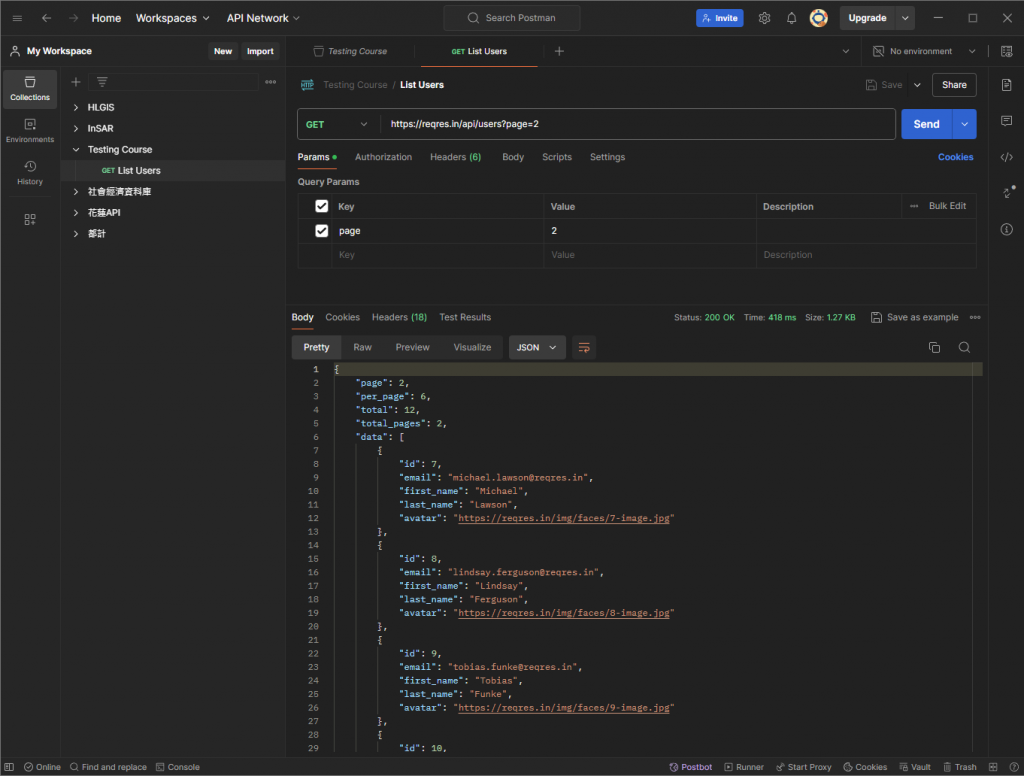Uncheck the page parameter checkbox
The height and width of the screenshot is (776, 1024).
tap(321, 231)
